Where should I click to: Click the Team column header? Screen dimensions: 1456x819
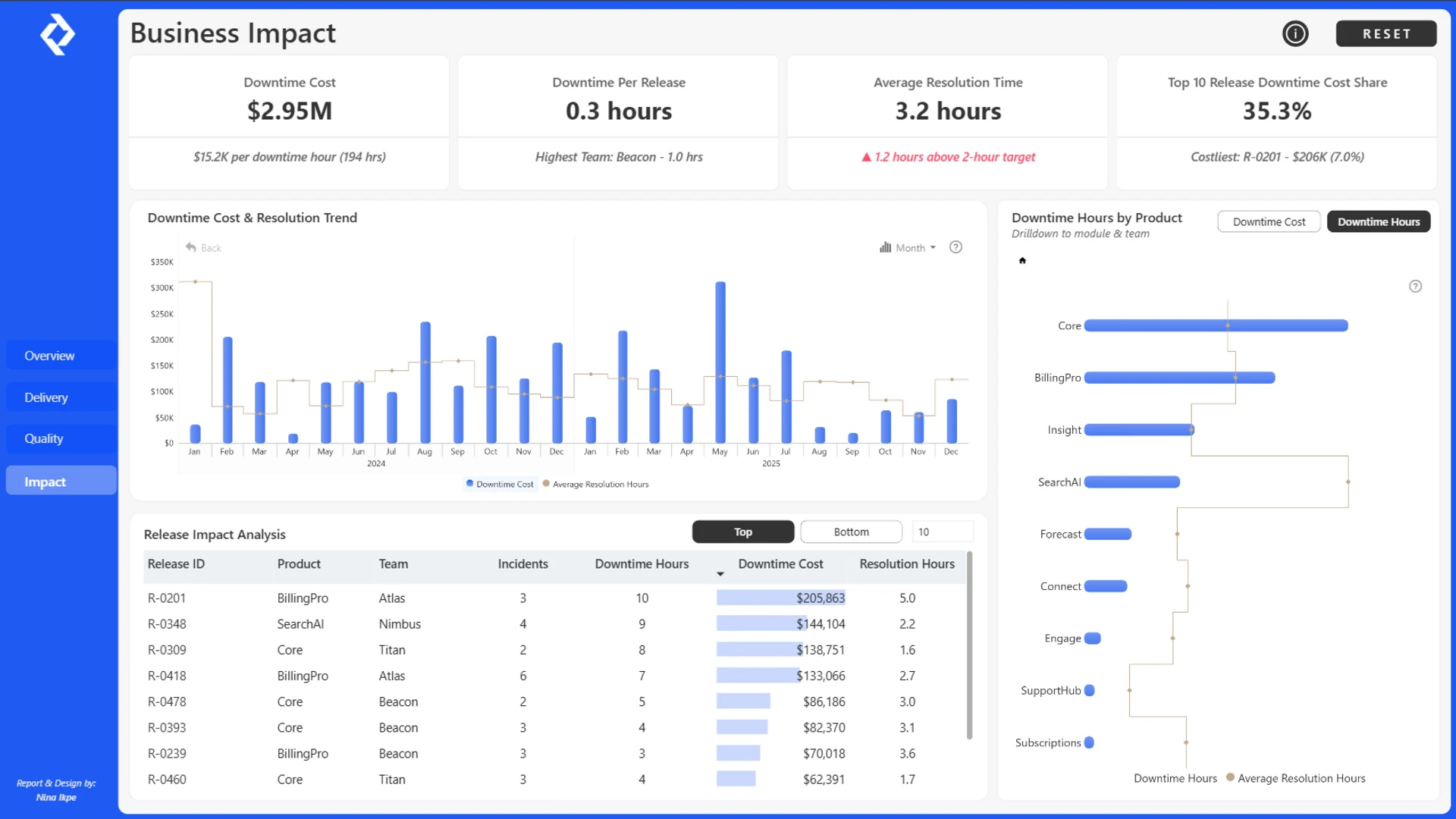click(393, 563)
